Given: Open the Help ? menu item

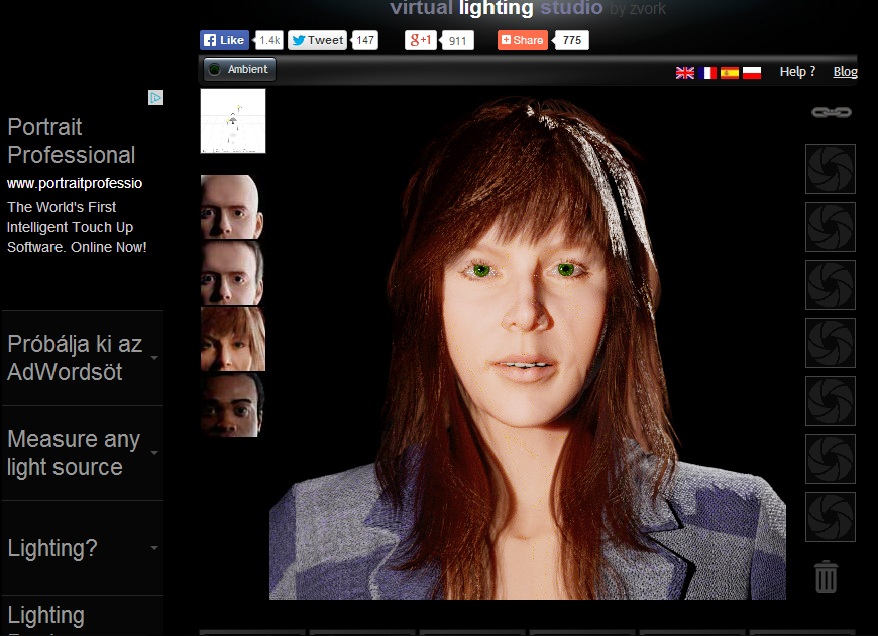Looking at the screenshot, I should click(x=797, y=72).
